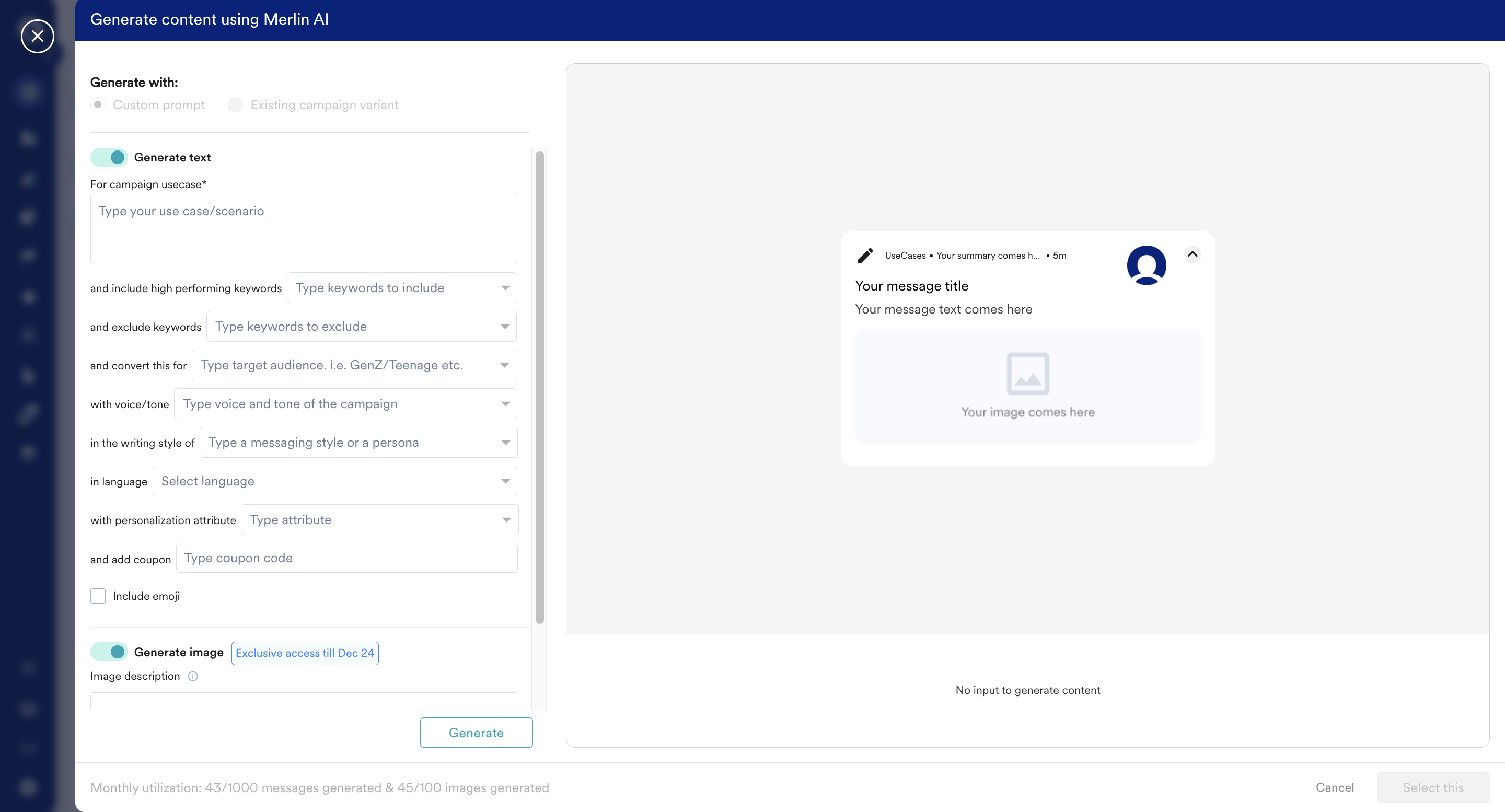Click 'No input to generate content' text
1505x812 pixels.
pos(1028,690)
